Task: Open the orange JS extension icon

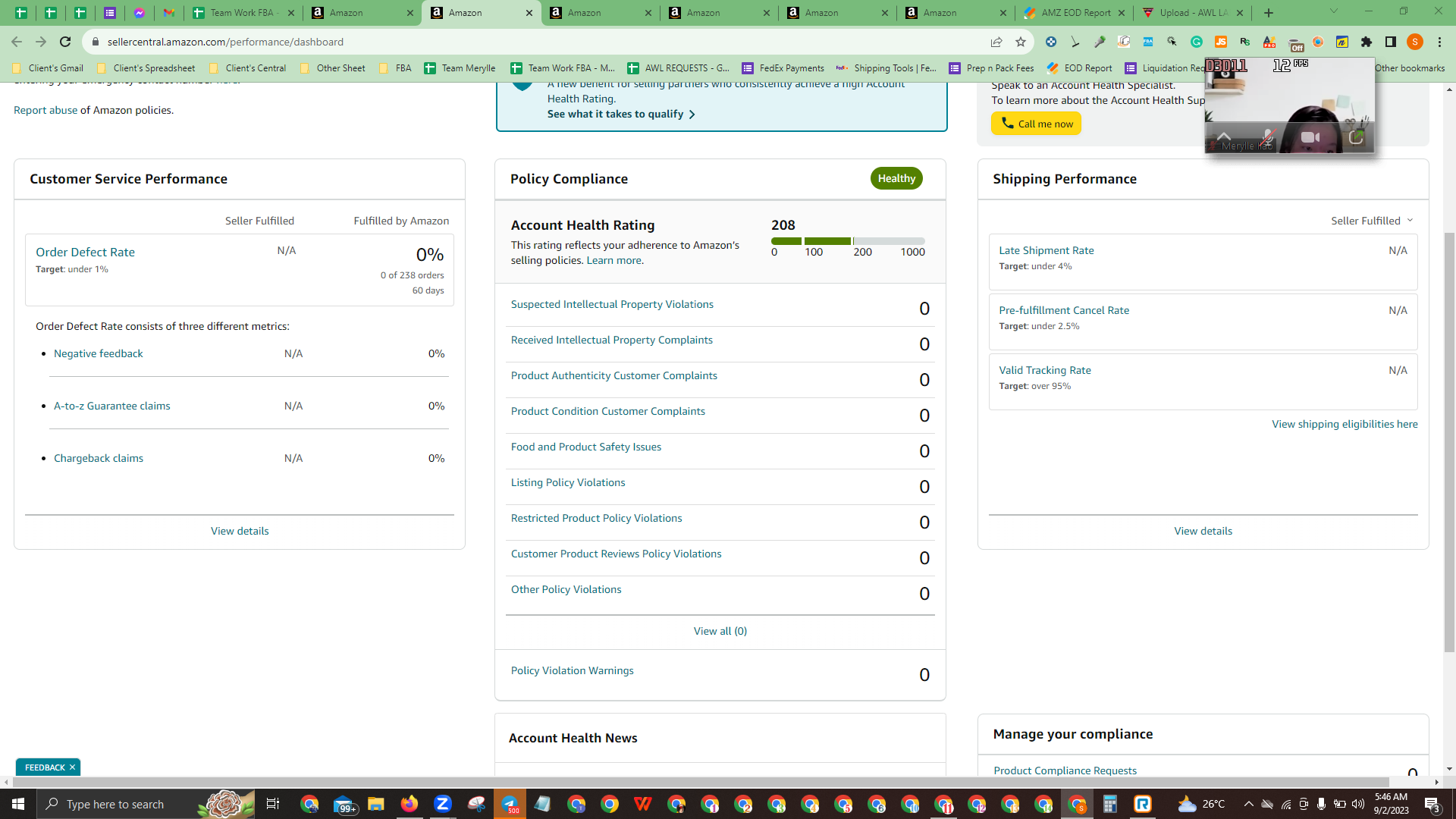Action: click(1221, 42)
